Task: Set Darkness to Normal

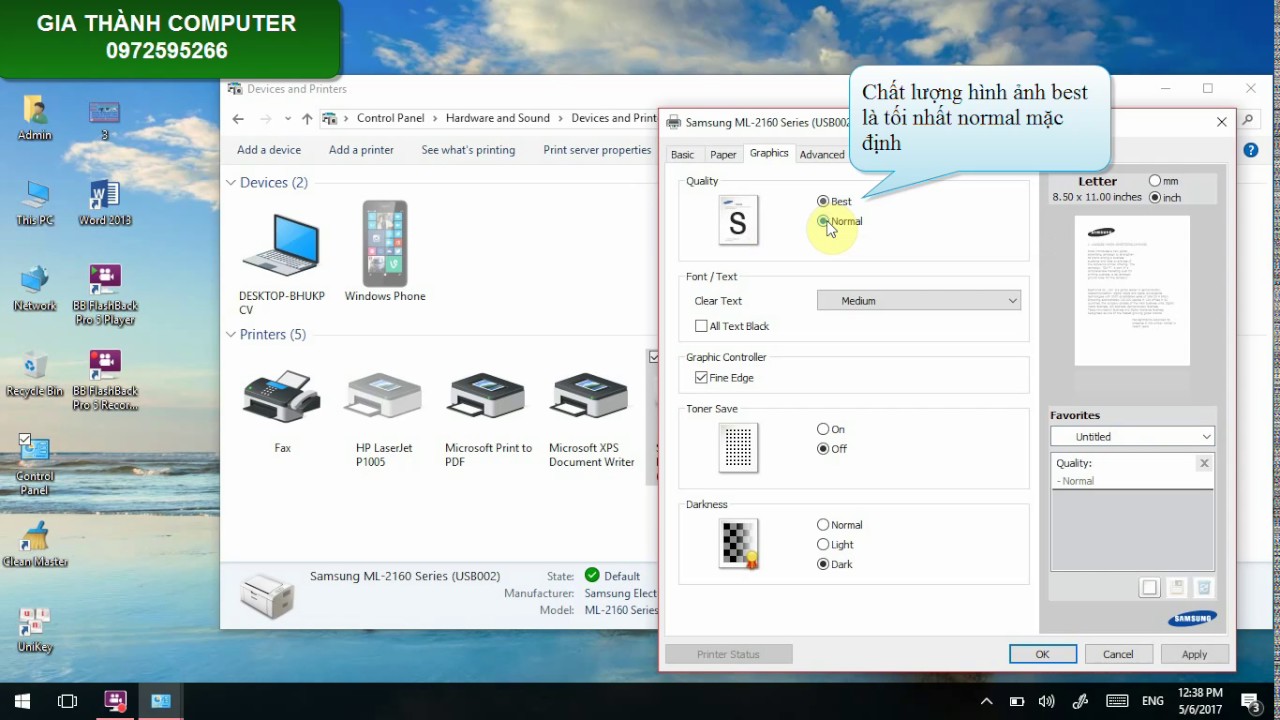Action: pos(840,525)
